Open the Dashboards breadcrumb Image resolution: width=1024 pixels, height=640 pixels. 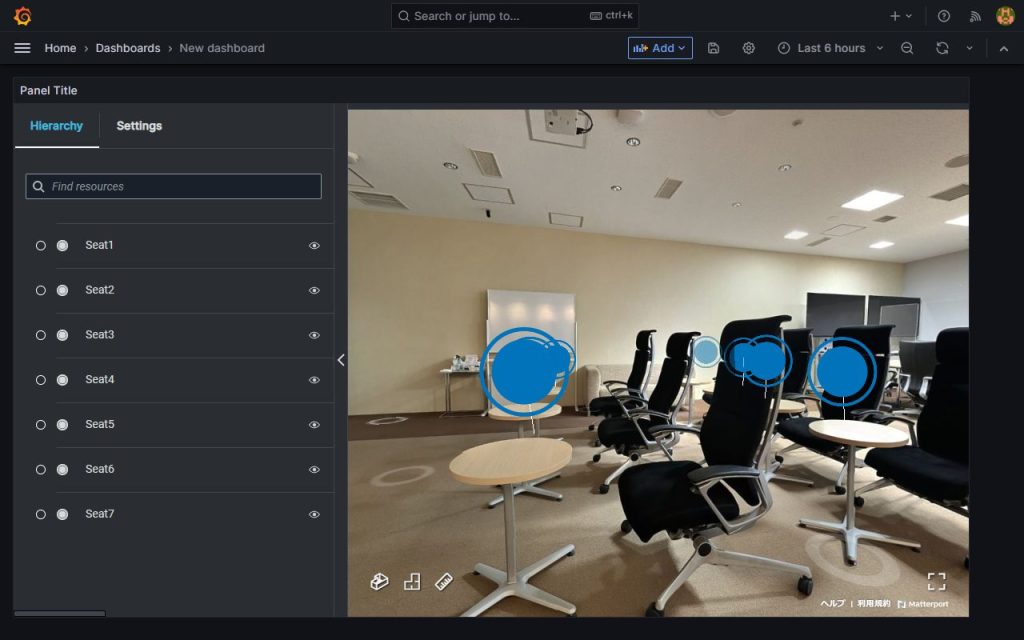pyautogui.click(x=128, y=48)
